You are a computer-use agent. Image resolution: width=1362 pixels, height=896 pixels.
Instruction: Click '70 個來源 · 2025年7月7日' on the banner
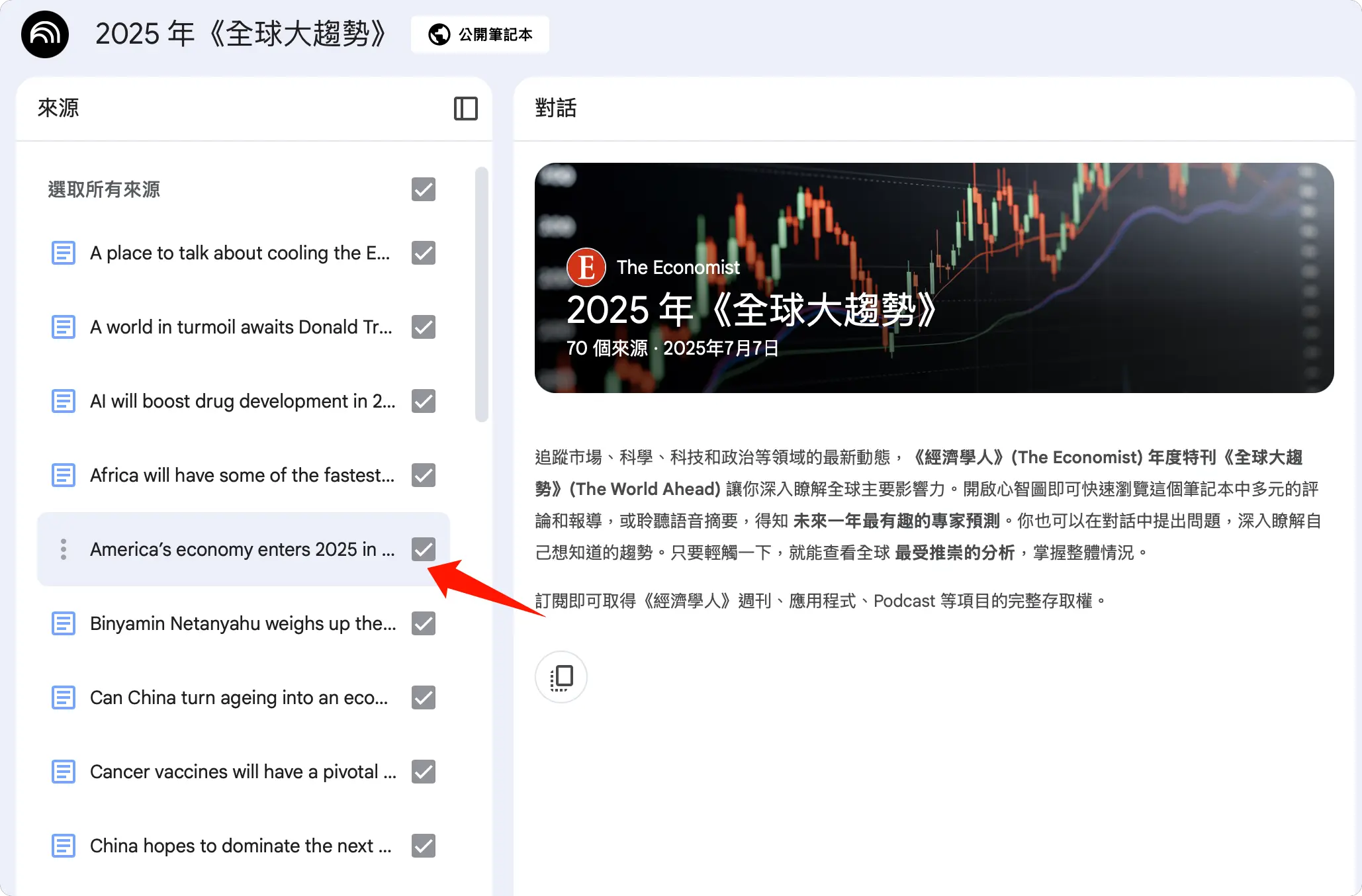coord(672,348)
